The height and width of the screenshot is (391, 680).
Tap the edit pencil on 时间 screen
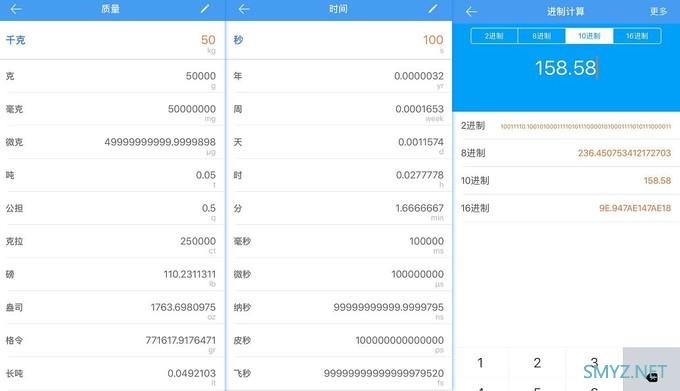(x=432, y=9)
